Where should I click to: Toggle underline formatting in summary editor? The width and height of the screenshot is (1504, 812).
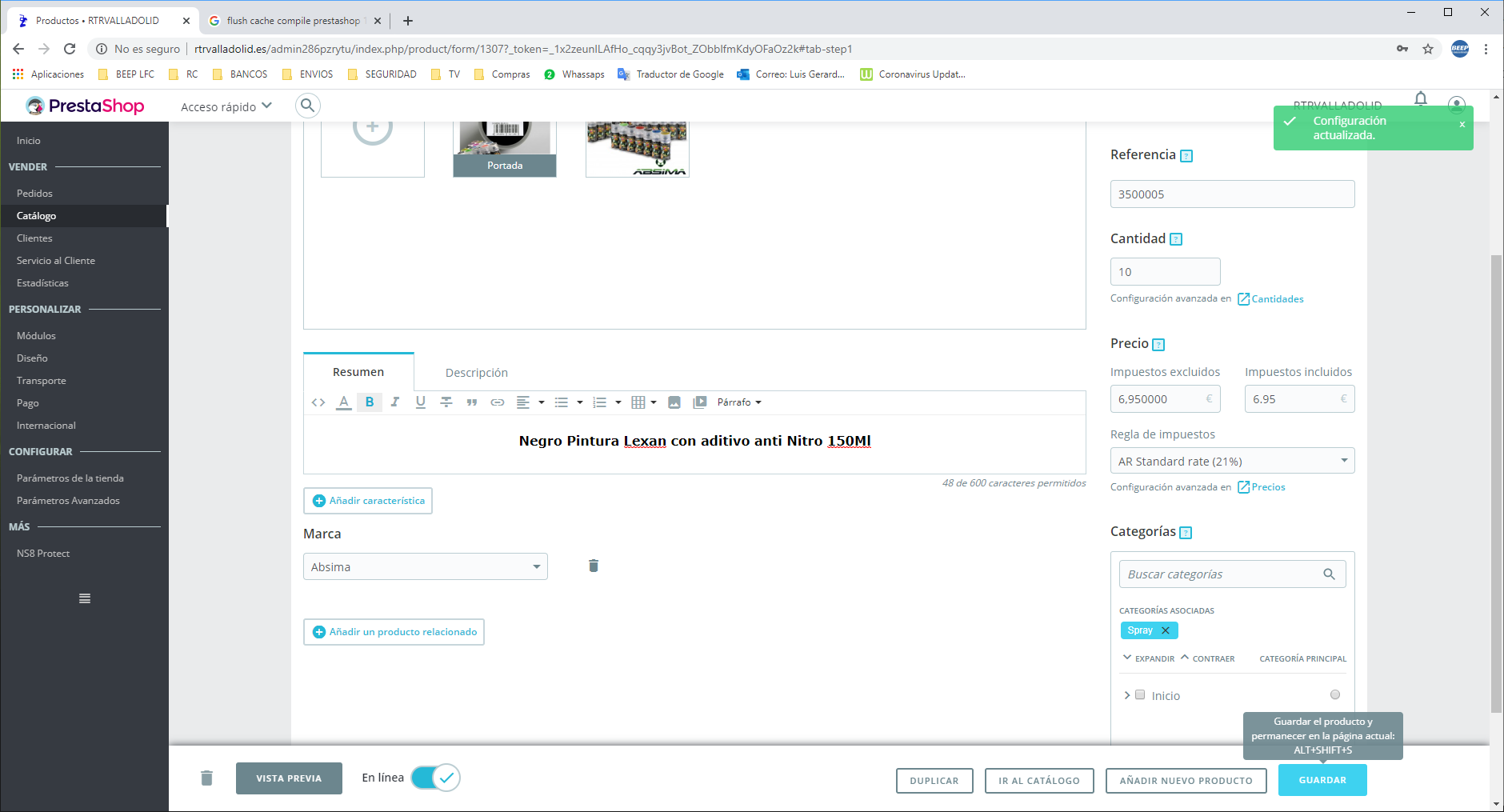pyautogui.click(x=421, y=402)
